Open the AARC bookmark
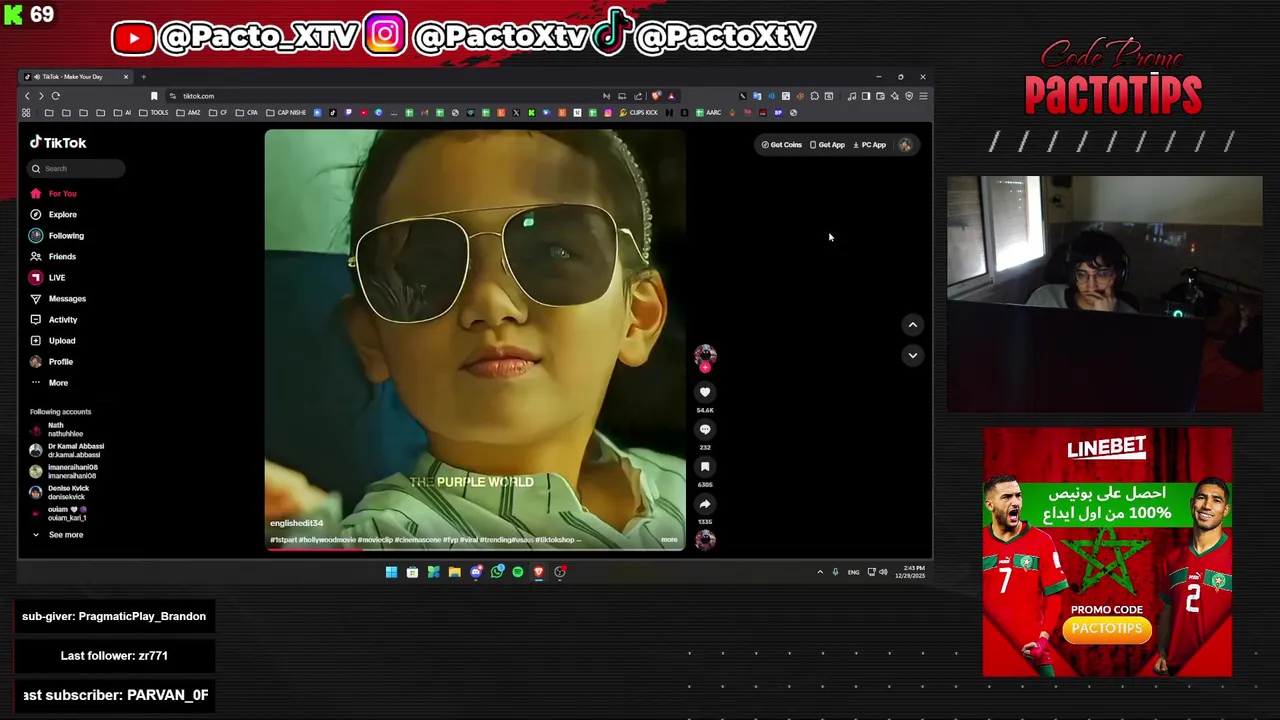This screenshot has width=1280, height=720. tap(708, 112)
